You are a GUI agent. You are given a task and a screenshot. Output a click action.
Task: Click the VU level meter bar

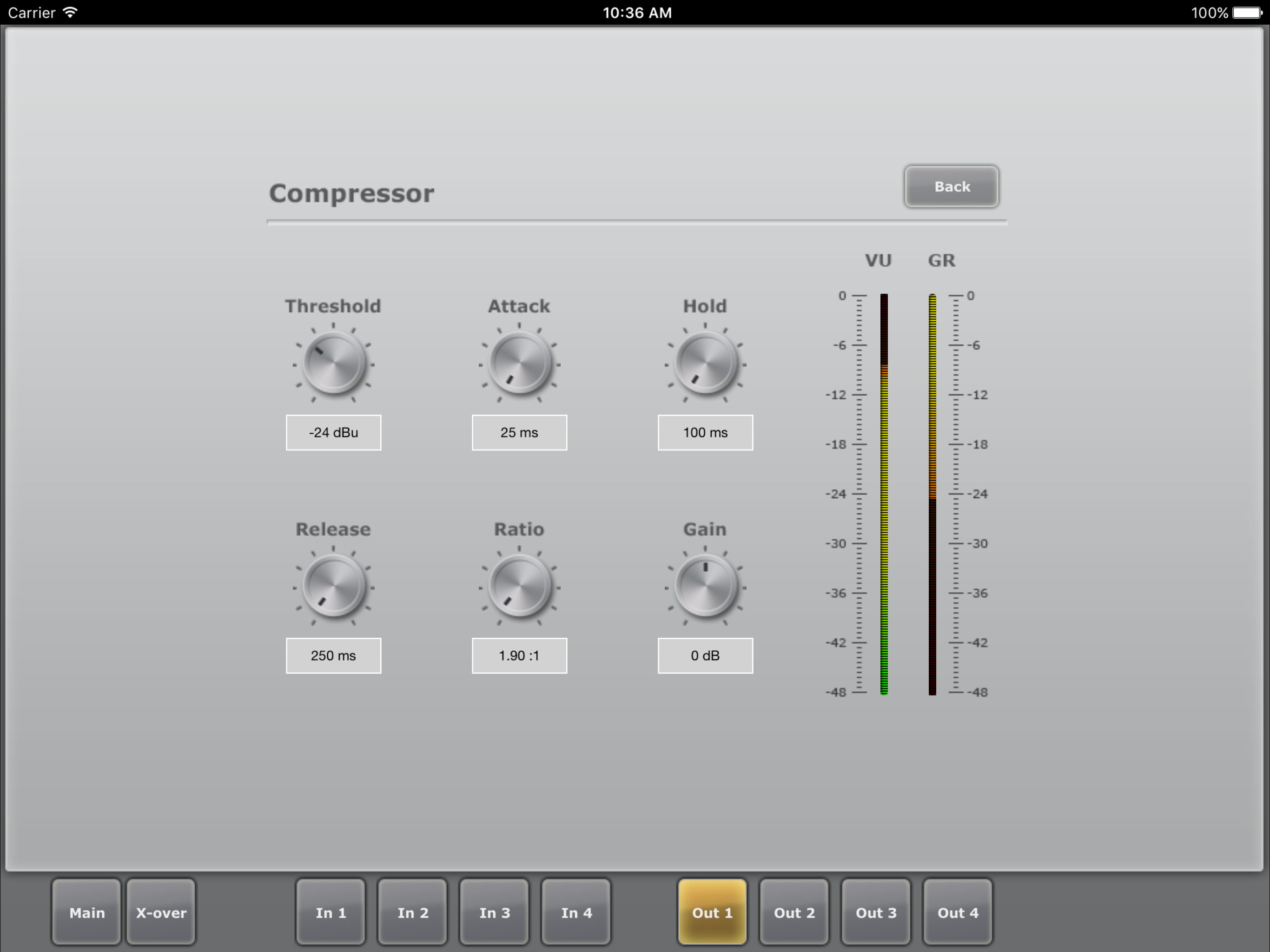click(x=884, y=494)
